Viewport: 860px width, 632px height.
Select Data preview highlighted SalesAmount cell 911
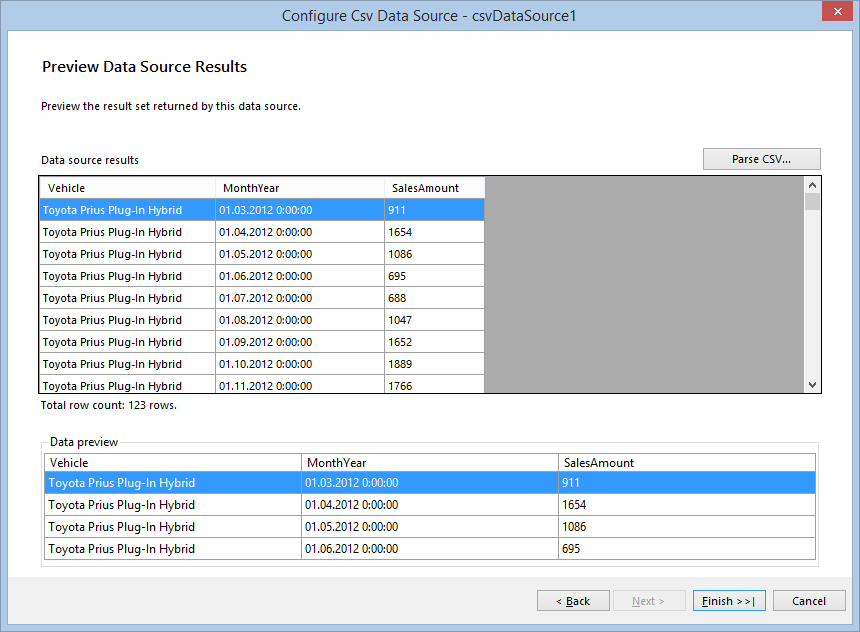[x=687, y=483]
